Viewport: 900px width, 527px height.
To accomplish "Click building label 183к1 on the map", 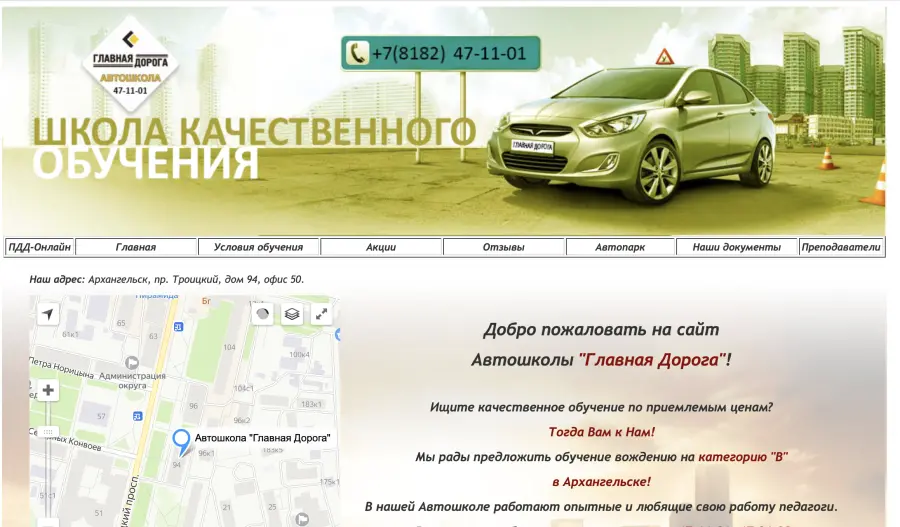I will (x=311, y=404).
